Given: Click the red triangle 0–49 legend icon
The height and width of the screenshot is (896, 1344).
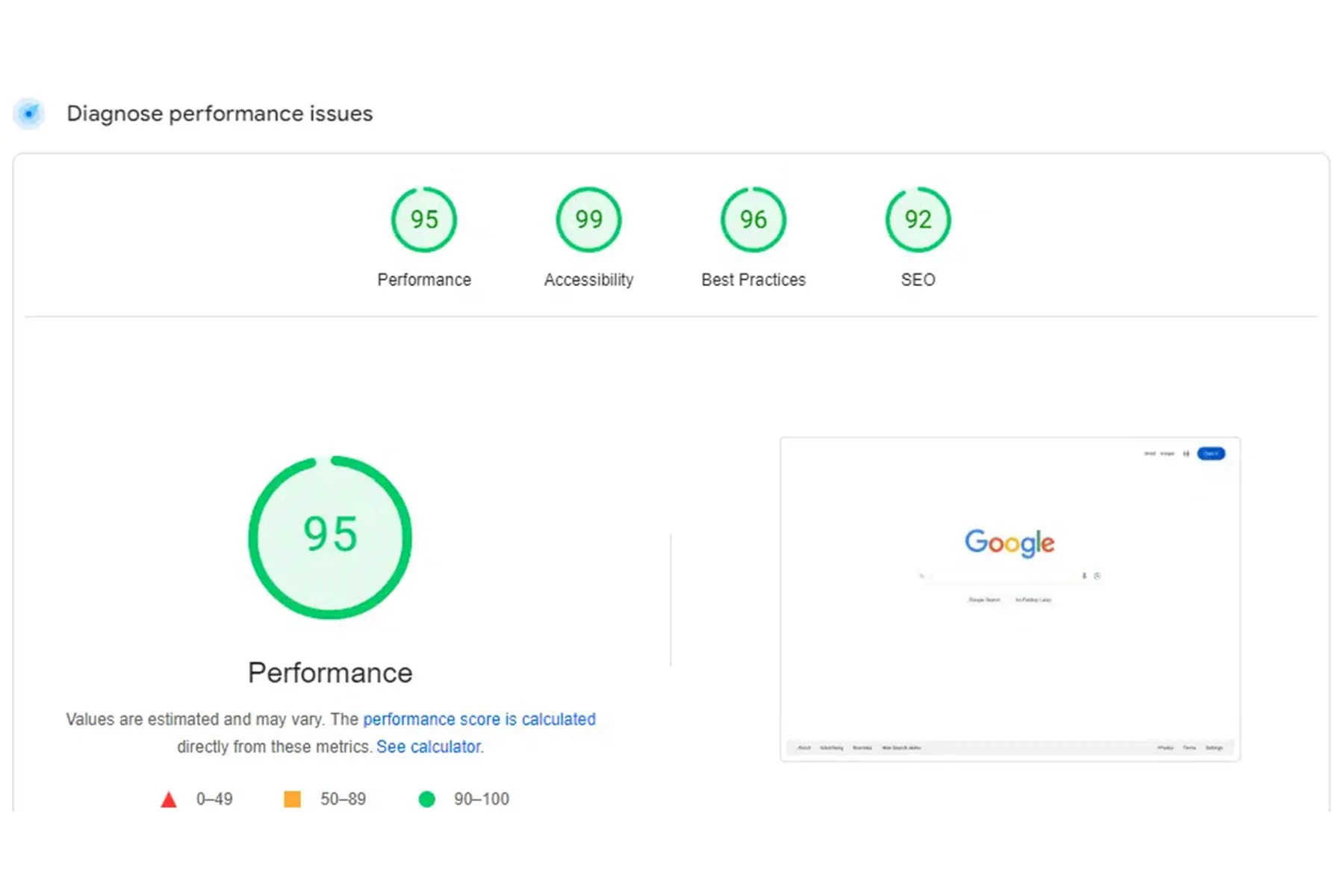Looking at the screenshot, I should (169, 800).
